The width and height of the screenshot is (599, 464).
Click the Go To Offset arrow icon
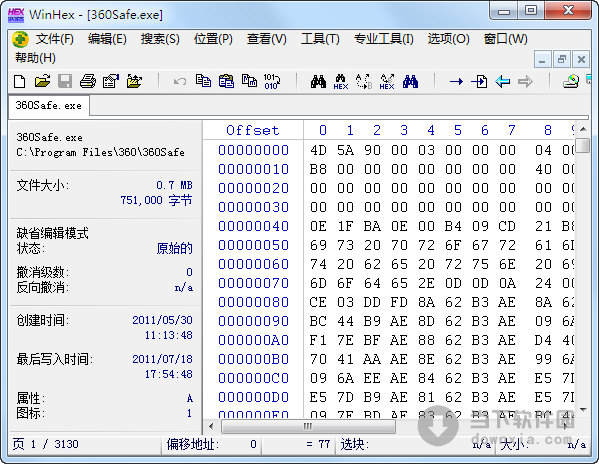[x=456, y=81]
